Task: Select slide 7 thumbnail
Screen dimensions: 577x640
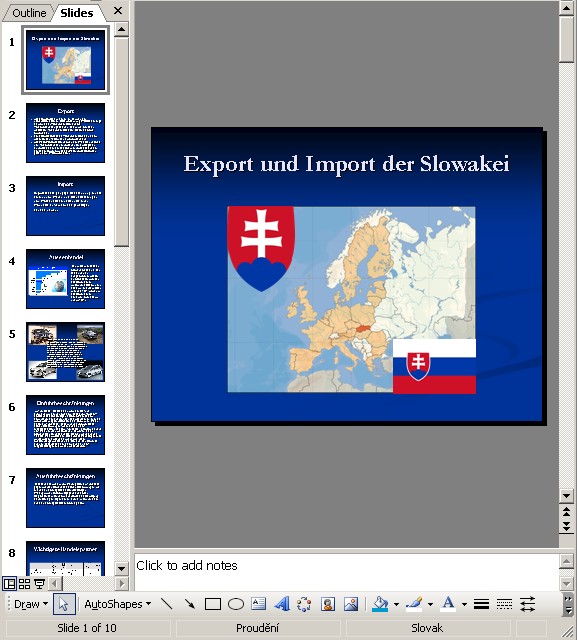Action: pyautogui.click(x=65, y=498)
